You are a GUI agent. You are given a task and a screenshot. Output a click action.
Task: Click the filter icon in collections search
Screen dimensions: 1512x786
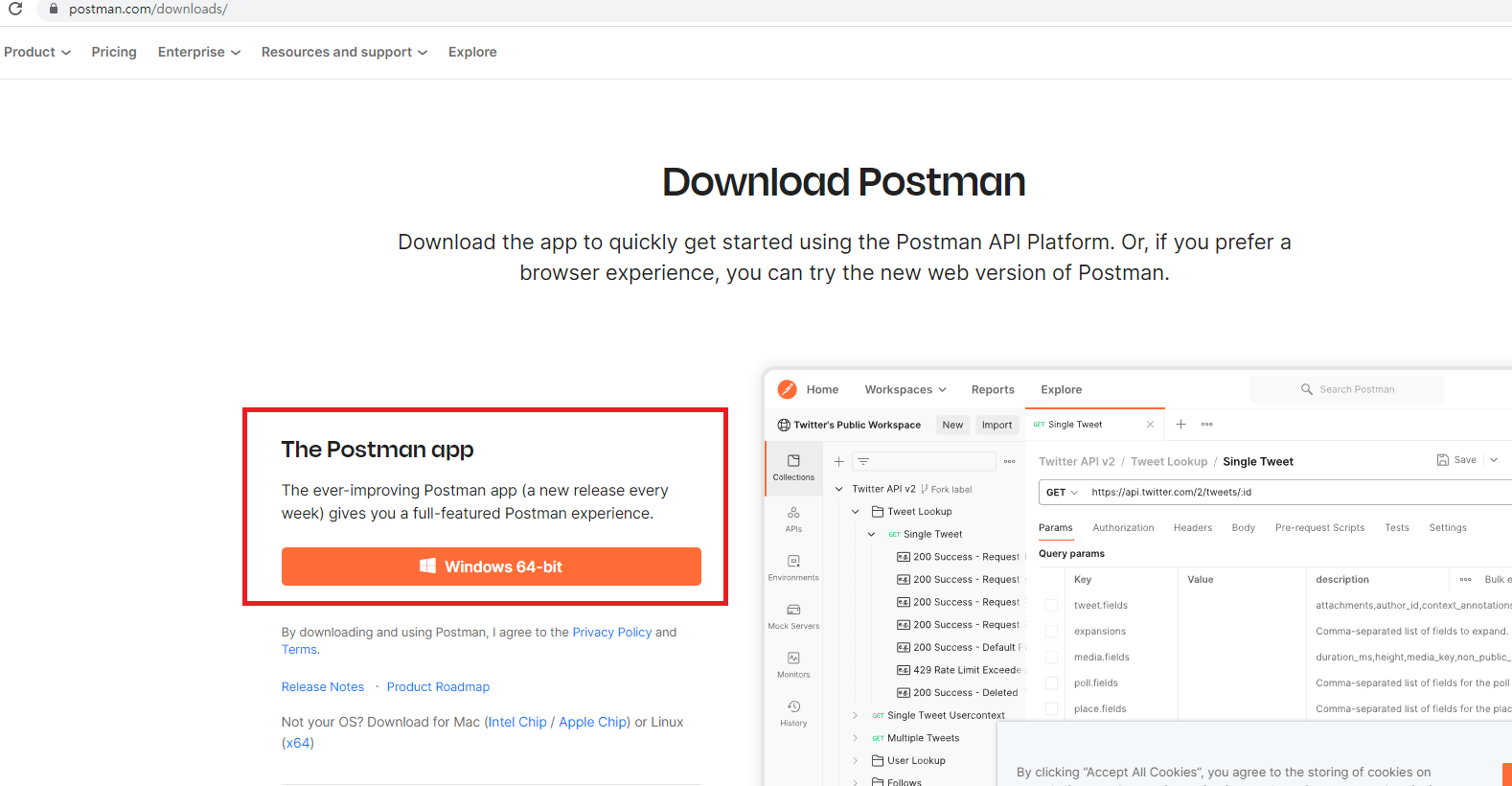(863, 461)
